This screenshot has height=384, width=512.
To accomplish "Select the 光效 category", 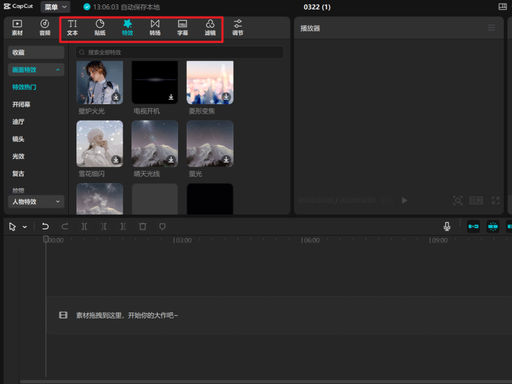I will click(18, 156).
